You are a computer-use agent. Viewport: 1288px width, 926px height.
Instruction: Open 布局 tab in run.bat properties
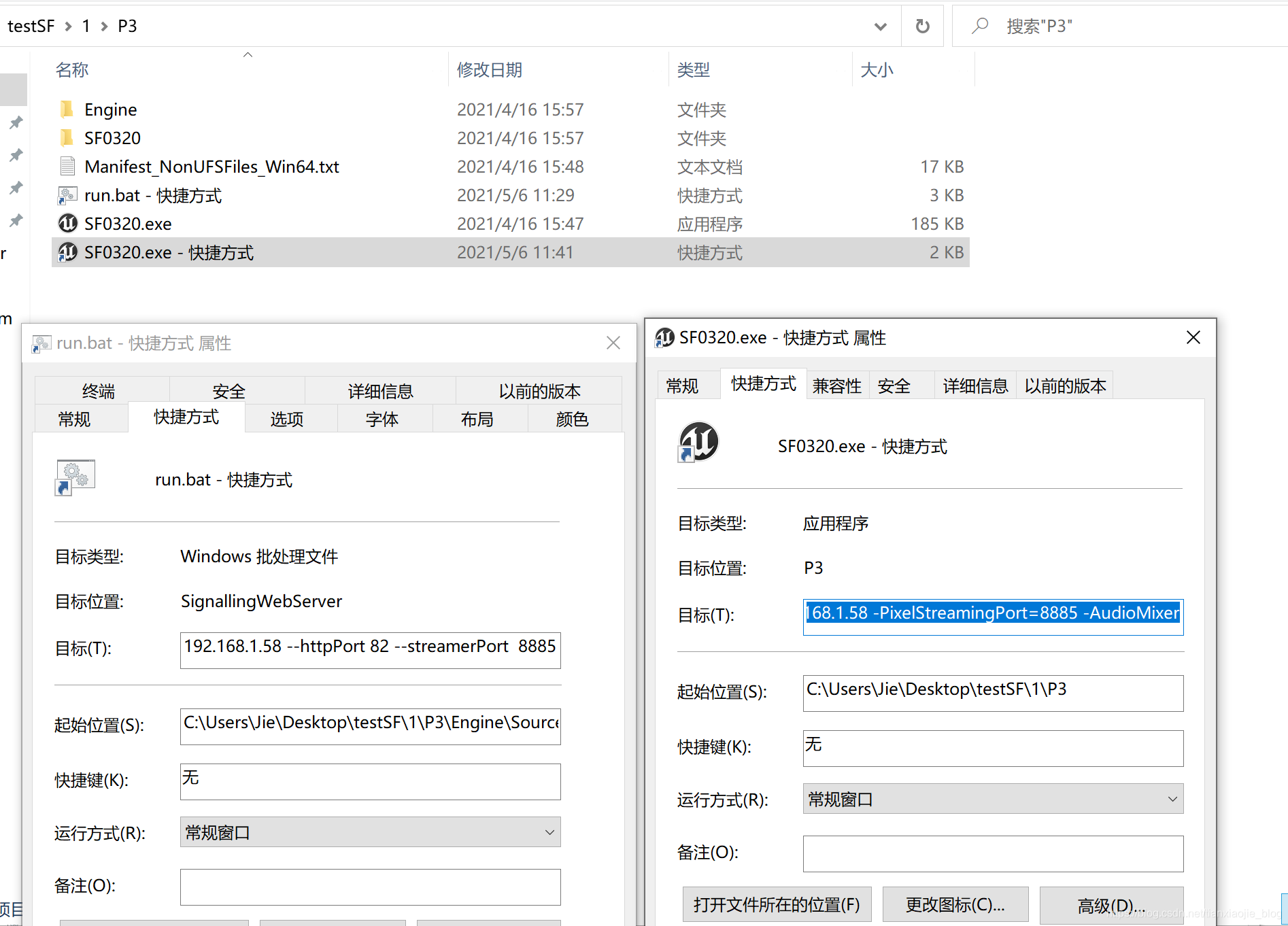[x=480, y=419]
